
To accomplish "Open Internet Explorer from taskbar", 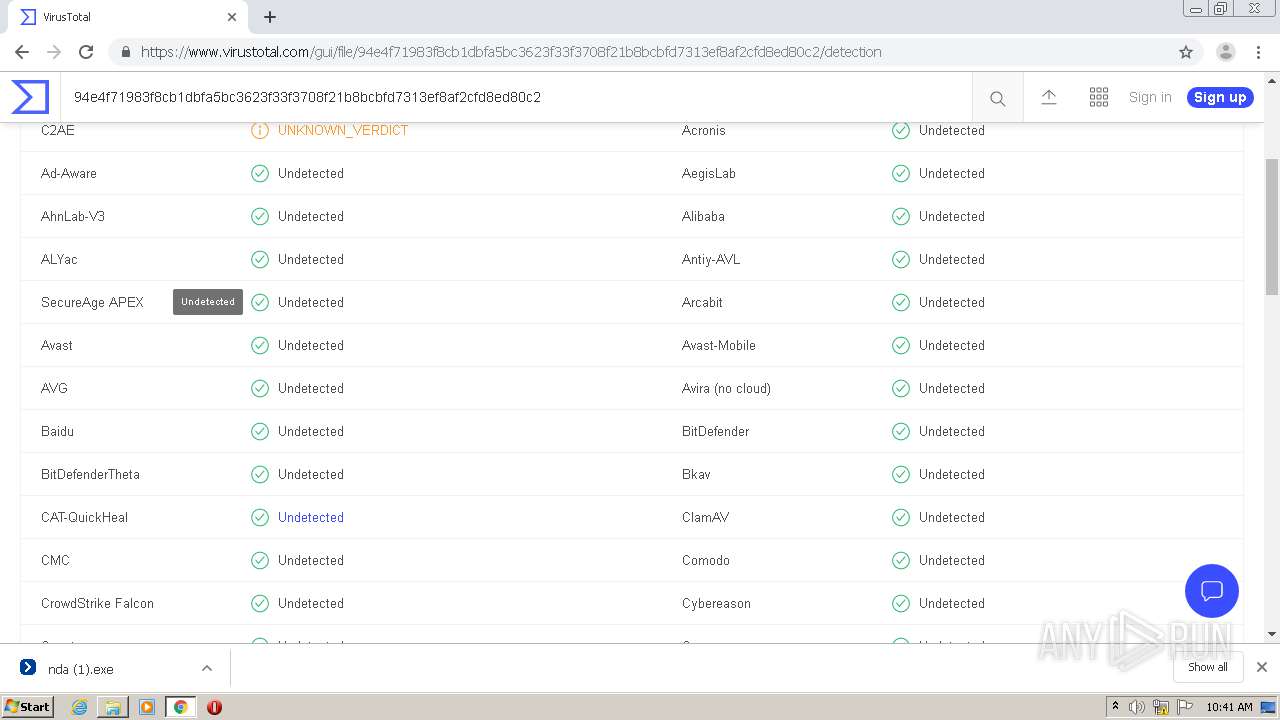I will coord(79,707).
